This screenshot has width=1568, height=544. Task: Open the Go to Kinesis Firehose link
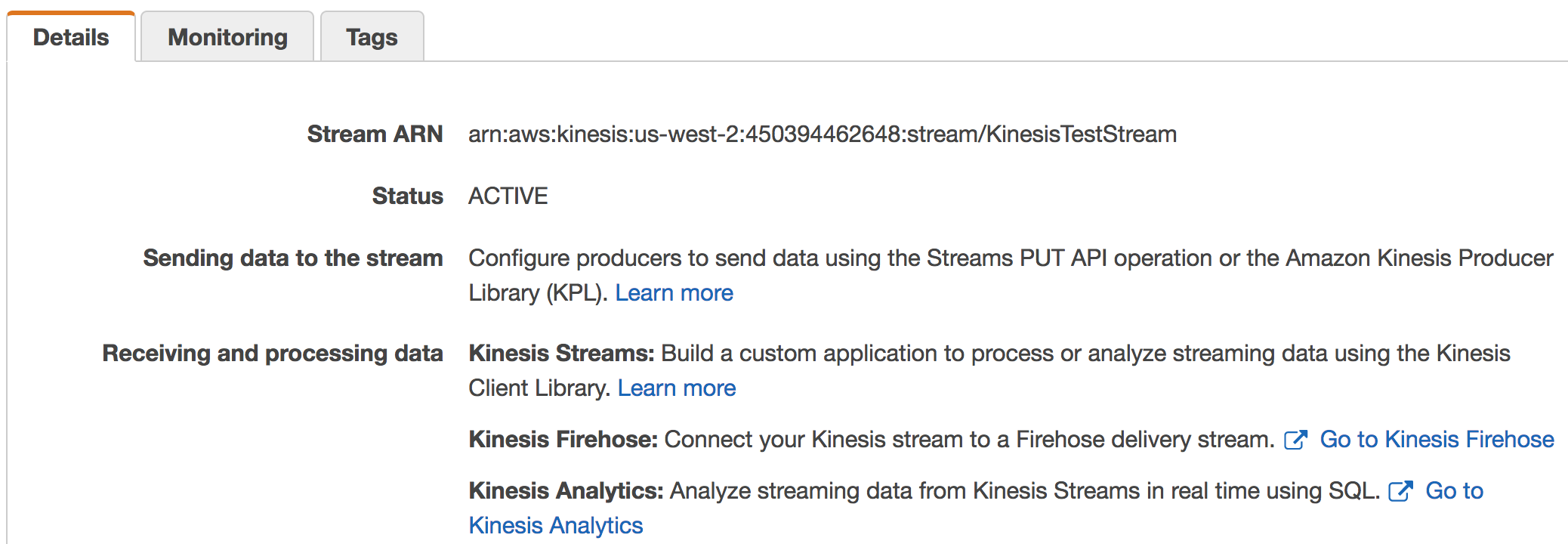[x=1437, y=439]
